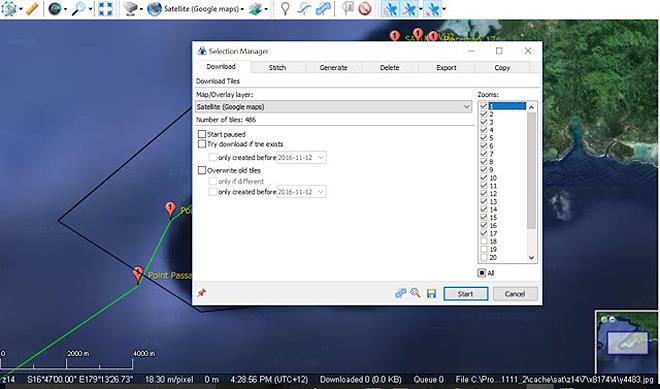The width and height of the screenshot is (660, 389).
Task: Open the magnifier zoom tool dropdown arrow
Action: click(x=90, y=9)
